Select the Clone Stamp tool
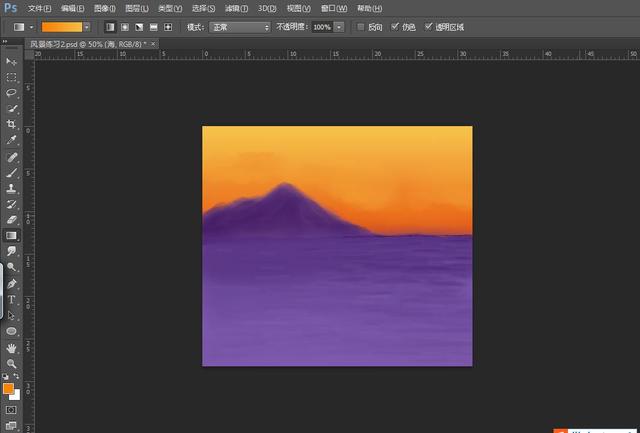Viewport: 640px width, 433px height. click(x=12, y=187)
